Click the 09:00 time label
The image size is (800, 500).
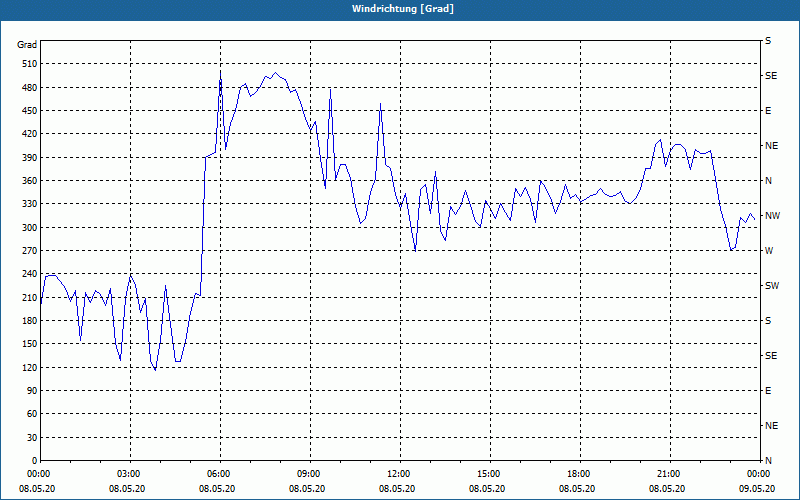pos(310,474)
